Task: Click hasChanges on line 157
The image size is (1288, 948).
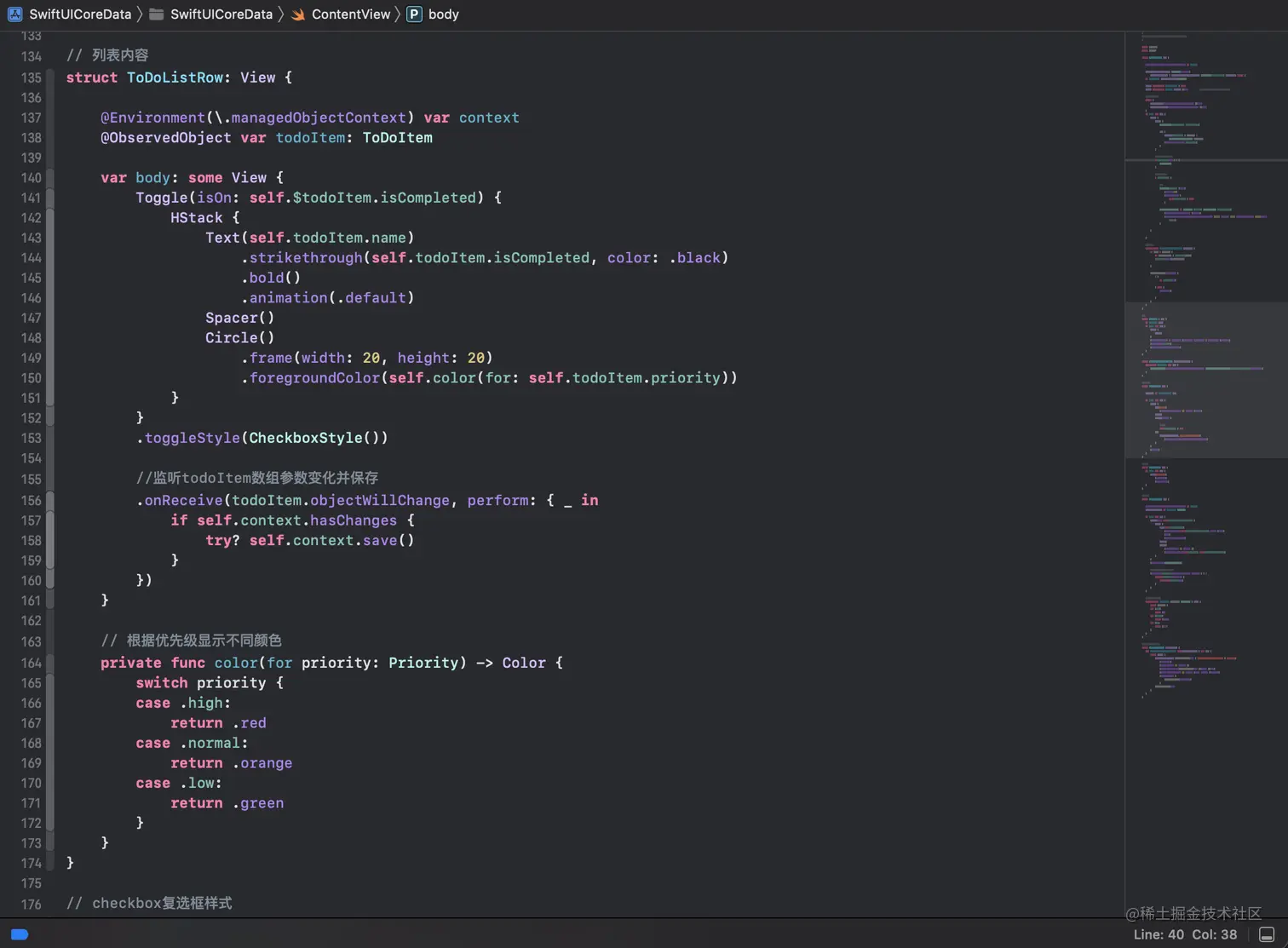Action: [x=354, y=520]
